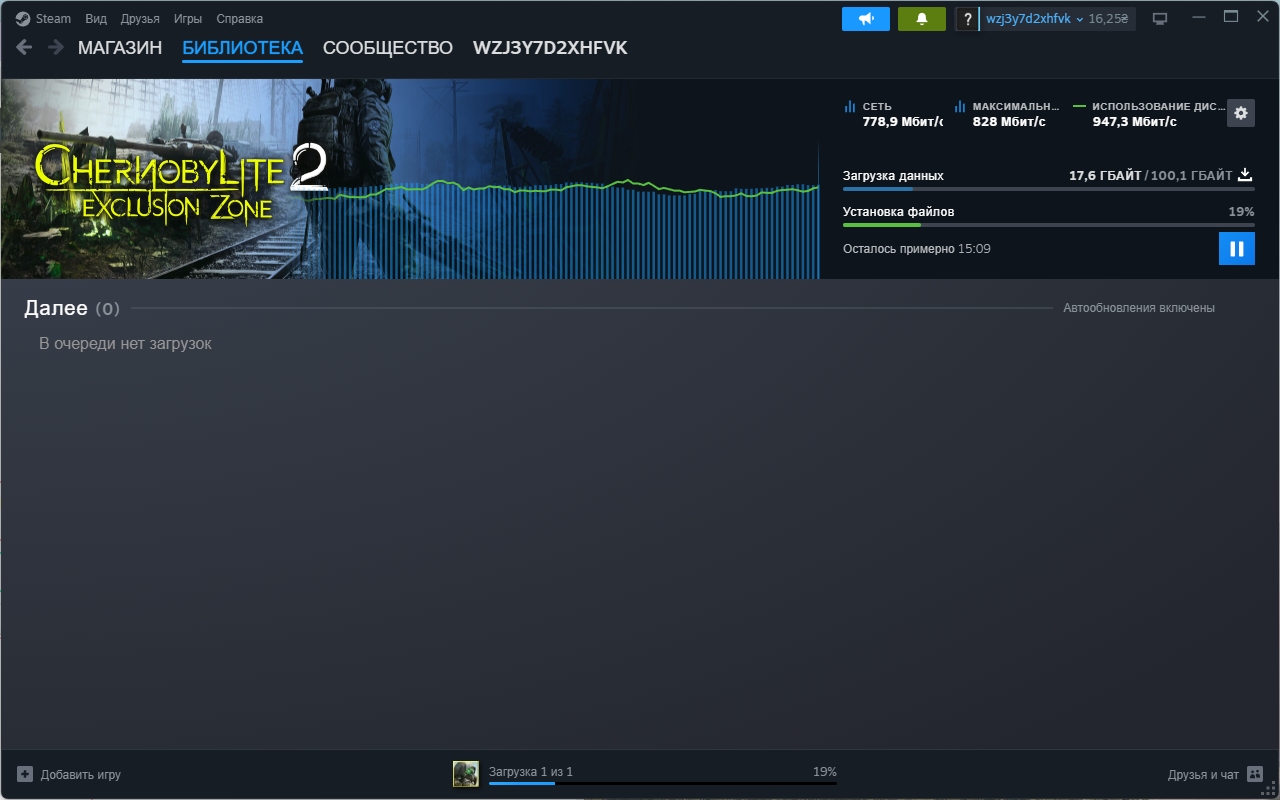Click the Далее (0) heading
The height and width of the screenshot is (800, 1280).
[x=72, y=308]
